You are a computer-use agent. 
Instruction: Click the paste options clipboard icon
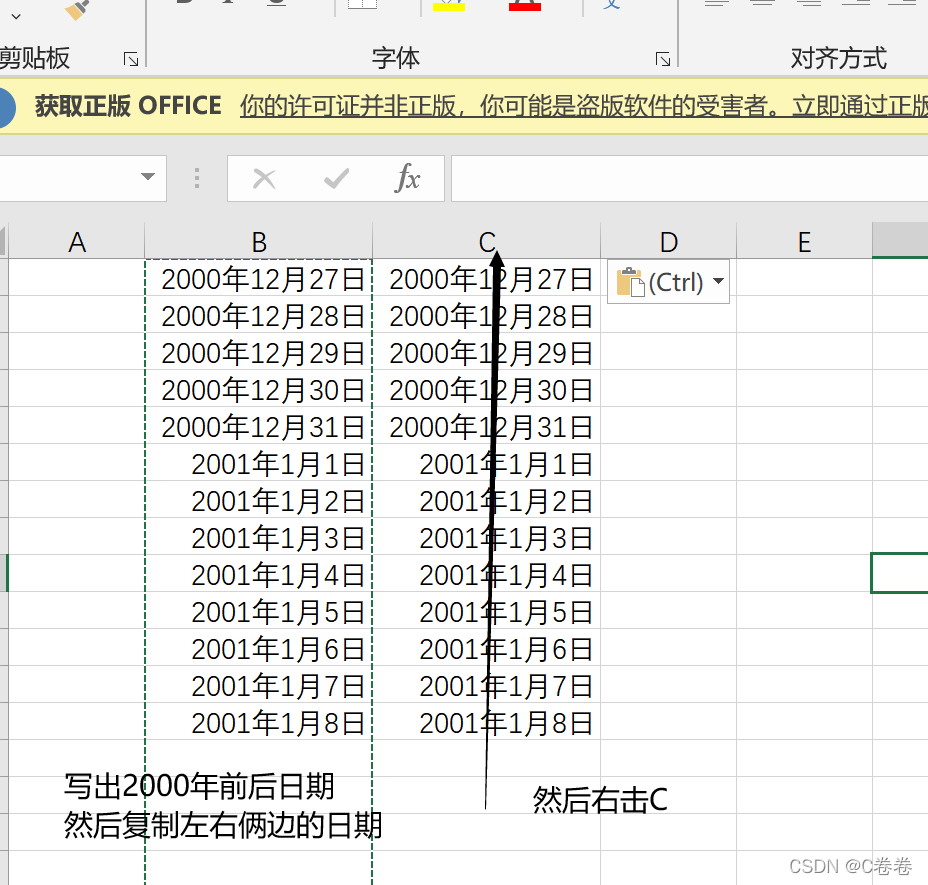pyautogui.click(x=630, y=282)
